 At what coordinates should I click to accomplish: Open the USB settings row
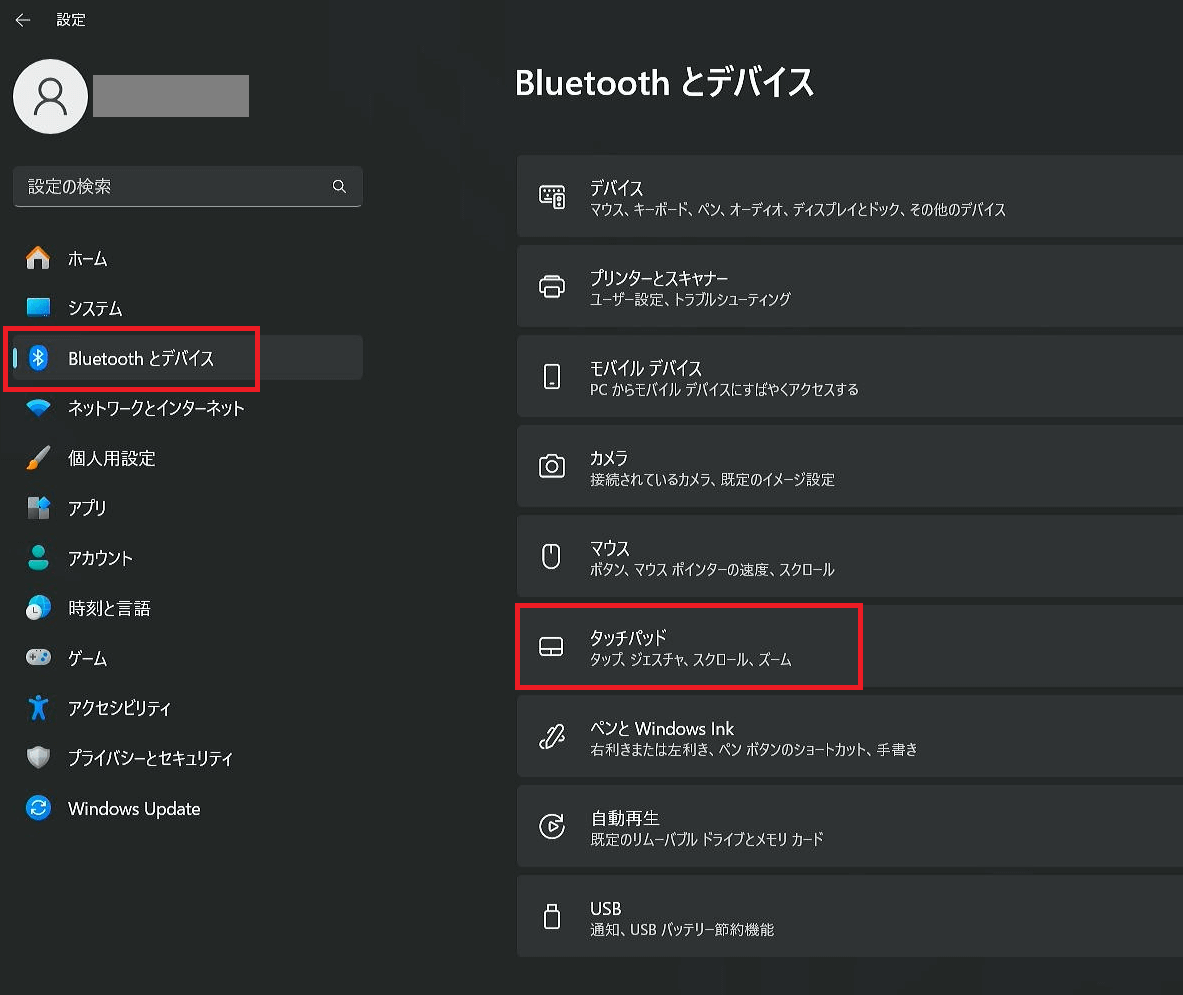[x=848, y=917]
